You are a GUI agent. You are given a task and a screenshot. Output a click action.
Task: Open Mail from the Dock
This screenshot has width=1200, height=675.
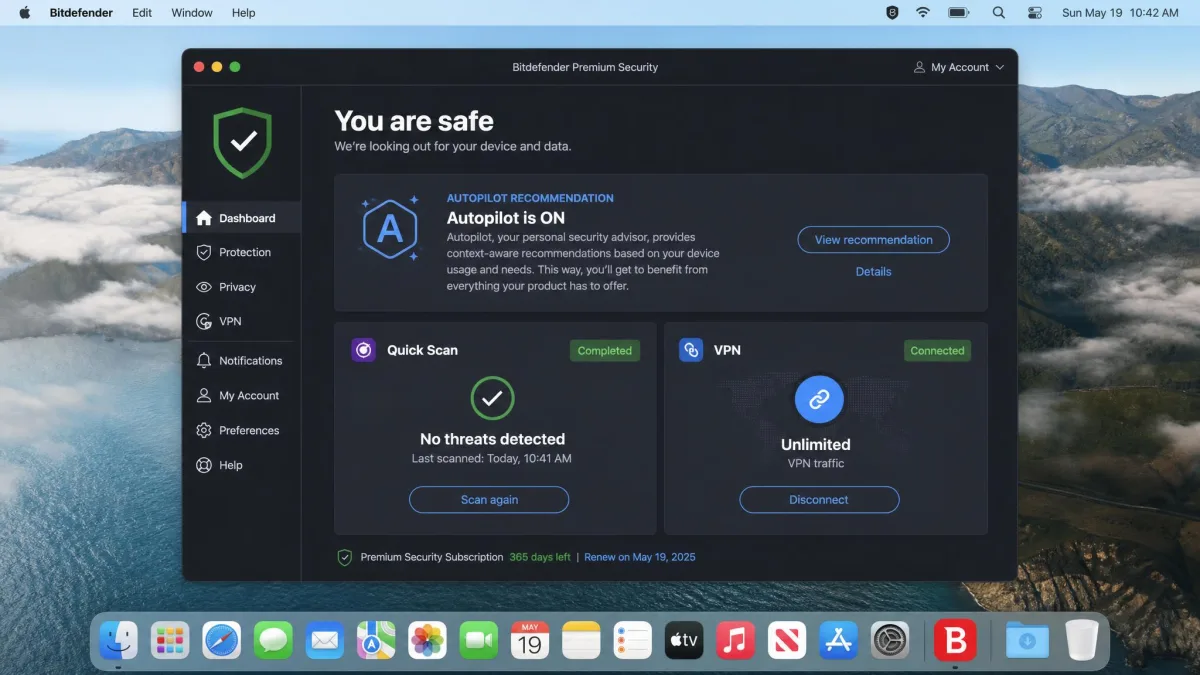324,640
